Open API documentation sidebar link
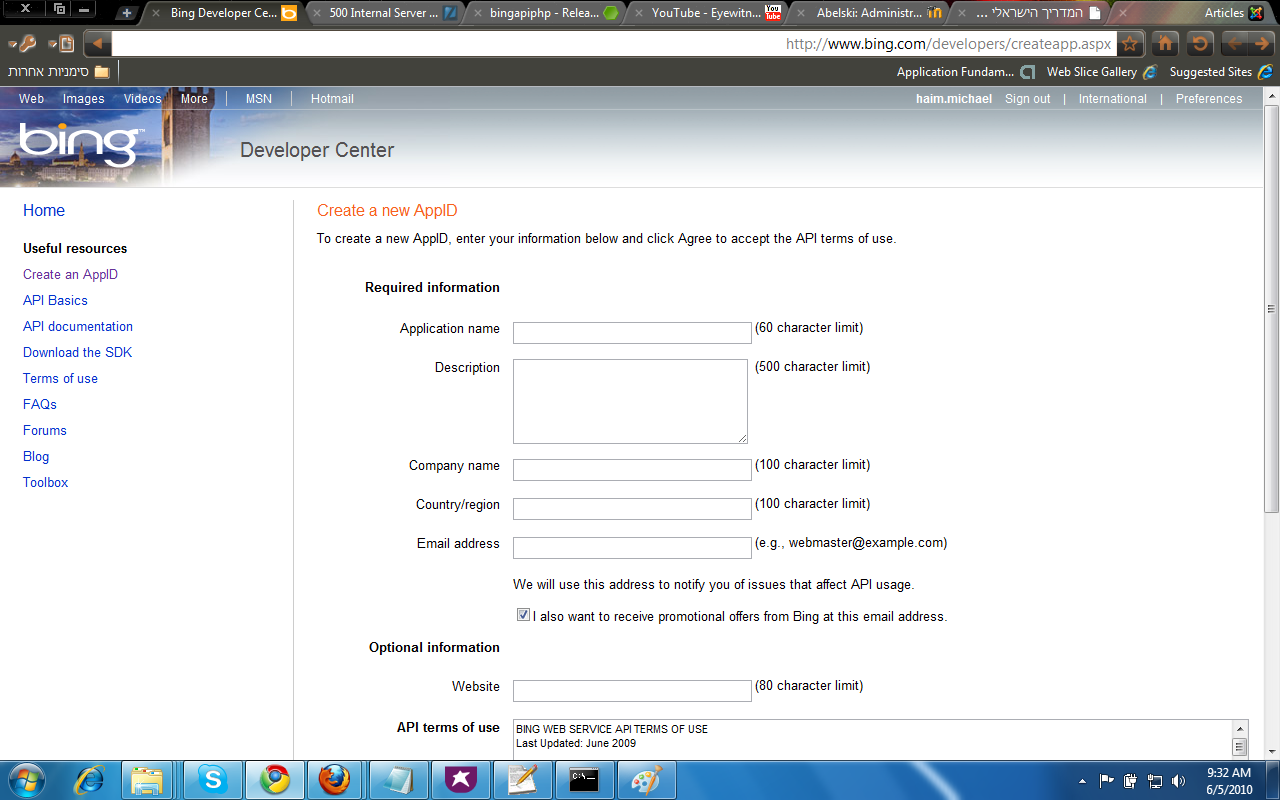The image size is (1280, 800). [x=78, y=326]
